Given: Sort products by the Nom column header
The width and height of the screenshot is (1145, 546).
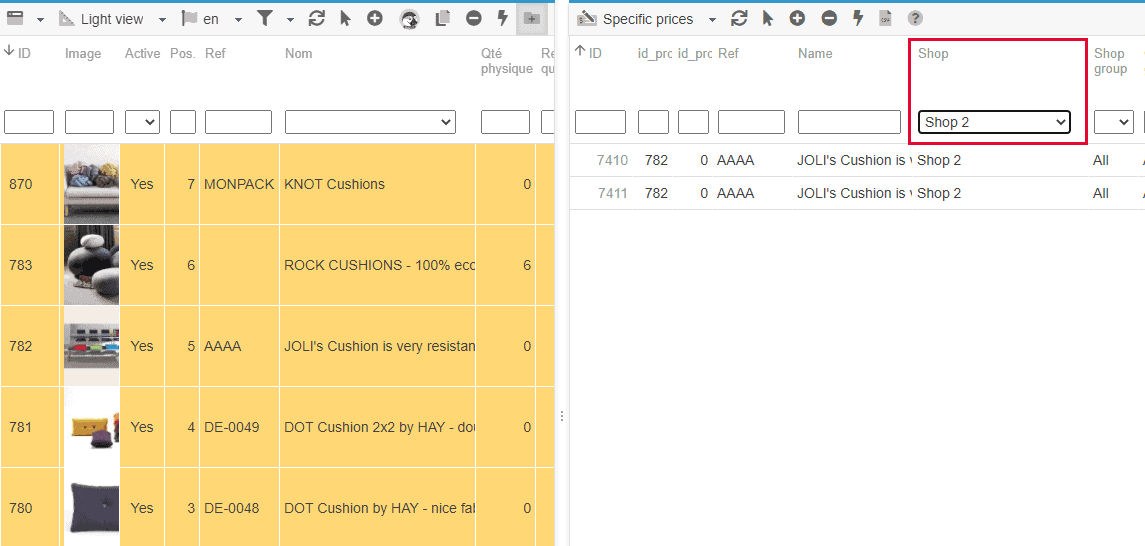Looking at the screenshot, I should pyautogui.click(x=298, y=54).
